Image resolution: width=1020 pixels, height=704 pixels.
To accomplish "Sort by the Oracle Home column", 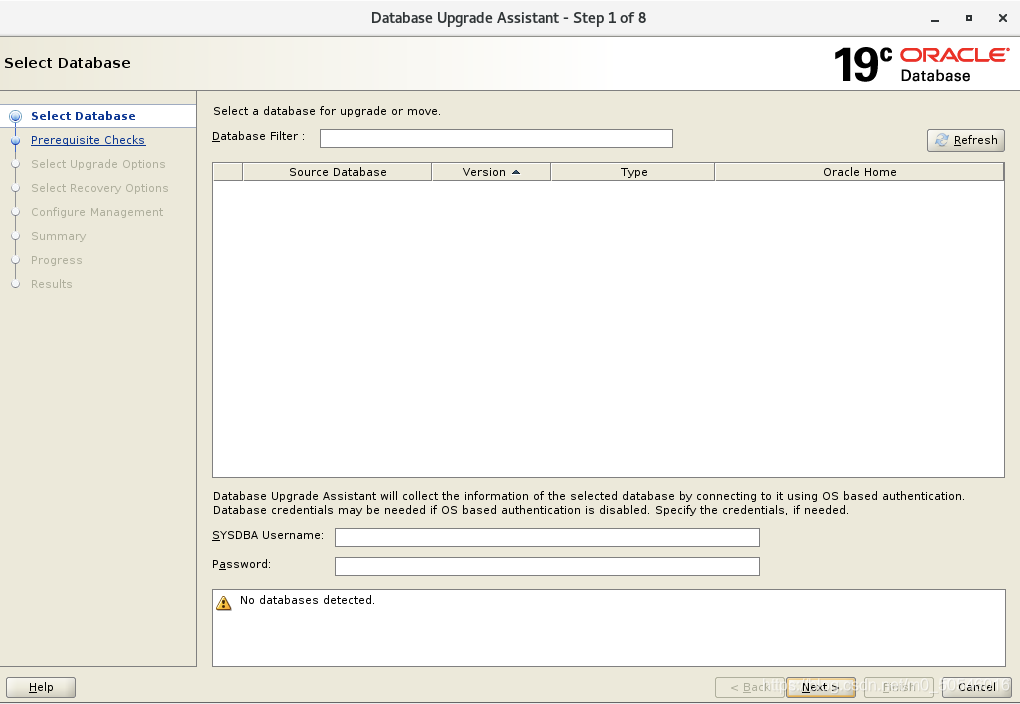I will (x=859, y=172).
